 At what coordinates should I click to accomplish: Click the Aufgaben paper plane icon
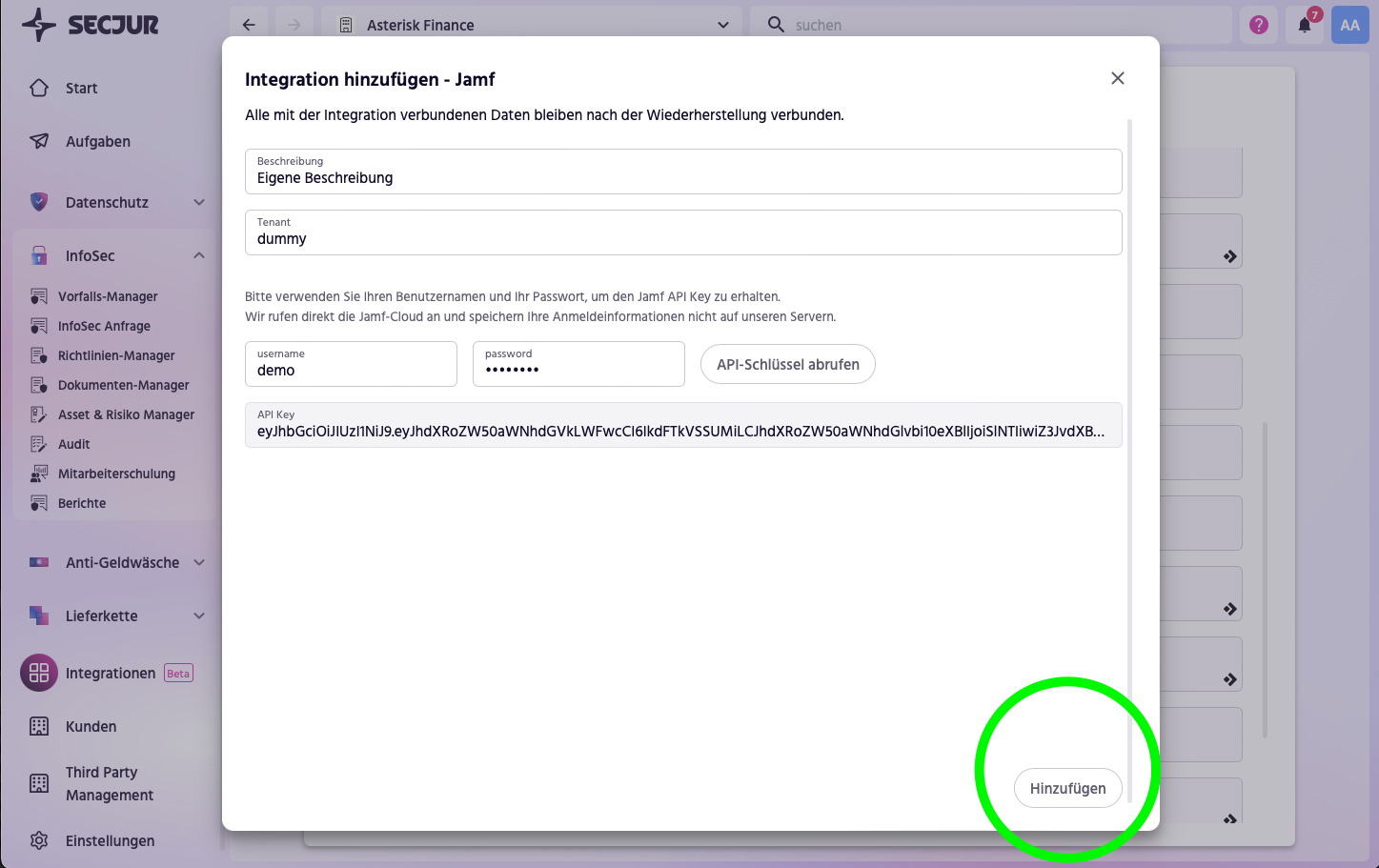point(39,141)
